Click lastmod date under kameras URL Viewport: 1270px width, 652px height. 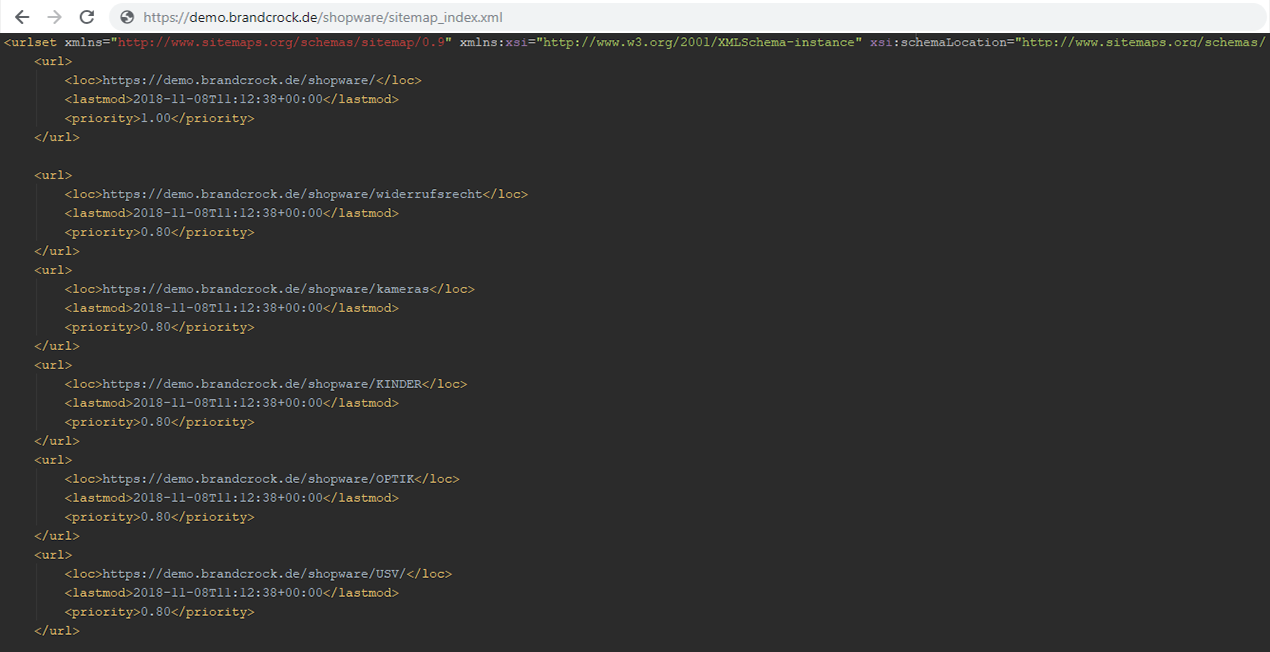pyautogui.click(x=228, y=308)
